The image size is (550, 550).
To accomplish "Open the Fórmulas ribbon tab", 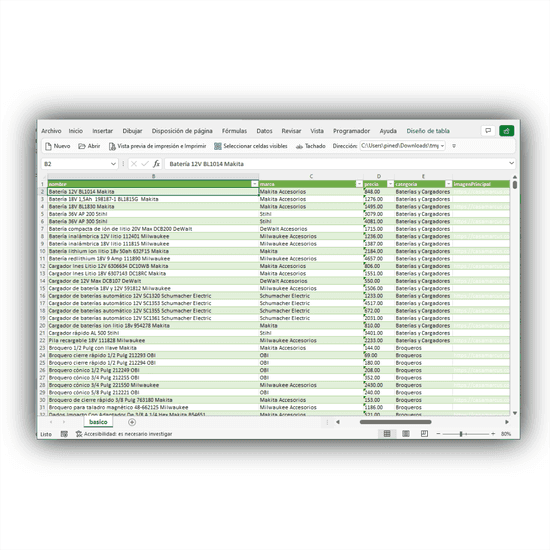I will pos(234,131).
